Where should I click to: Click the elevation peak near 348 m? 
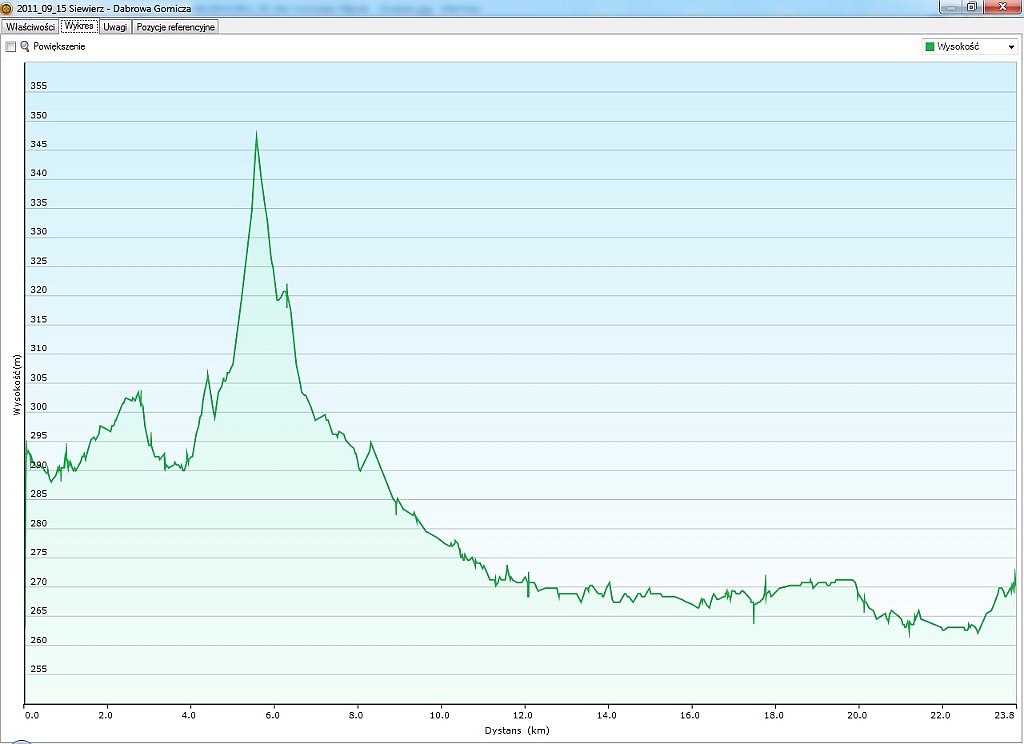click(256, 133)
